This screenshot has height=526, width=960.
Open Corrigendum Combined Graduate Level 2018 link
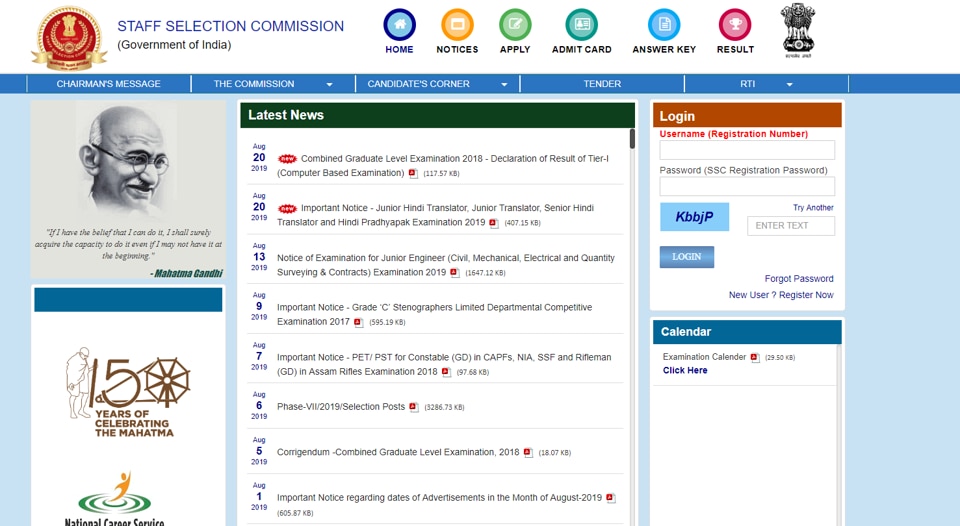[398, 453]
